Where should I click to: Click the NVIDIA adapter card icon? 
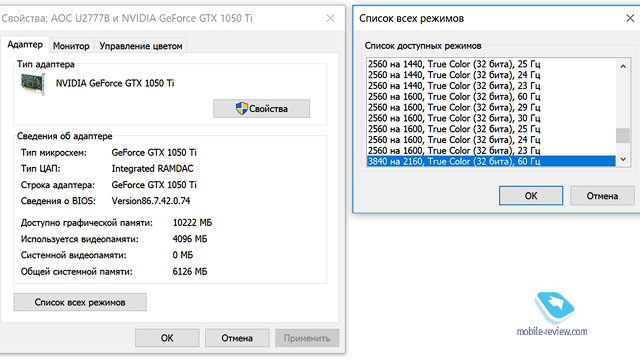[x=33, y=84]
